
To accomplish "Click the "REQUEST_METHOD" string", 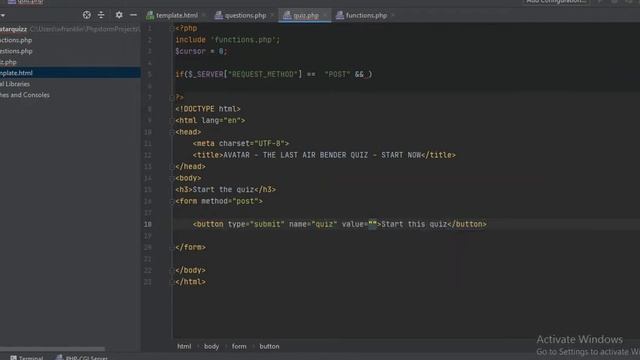I will [x=263, y=74].
